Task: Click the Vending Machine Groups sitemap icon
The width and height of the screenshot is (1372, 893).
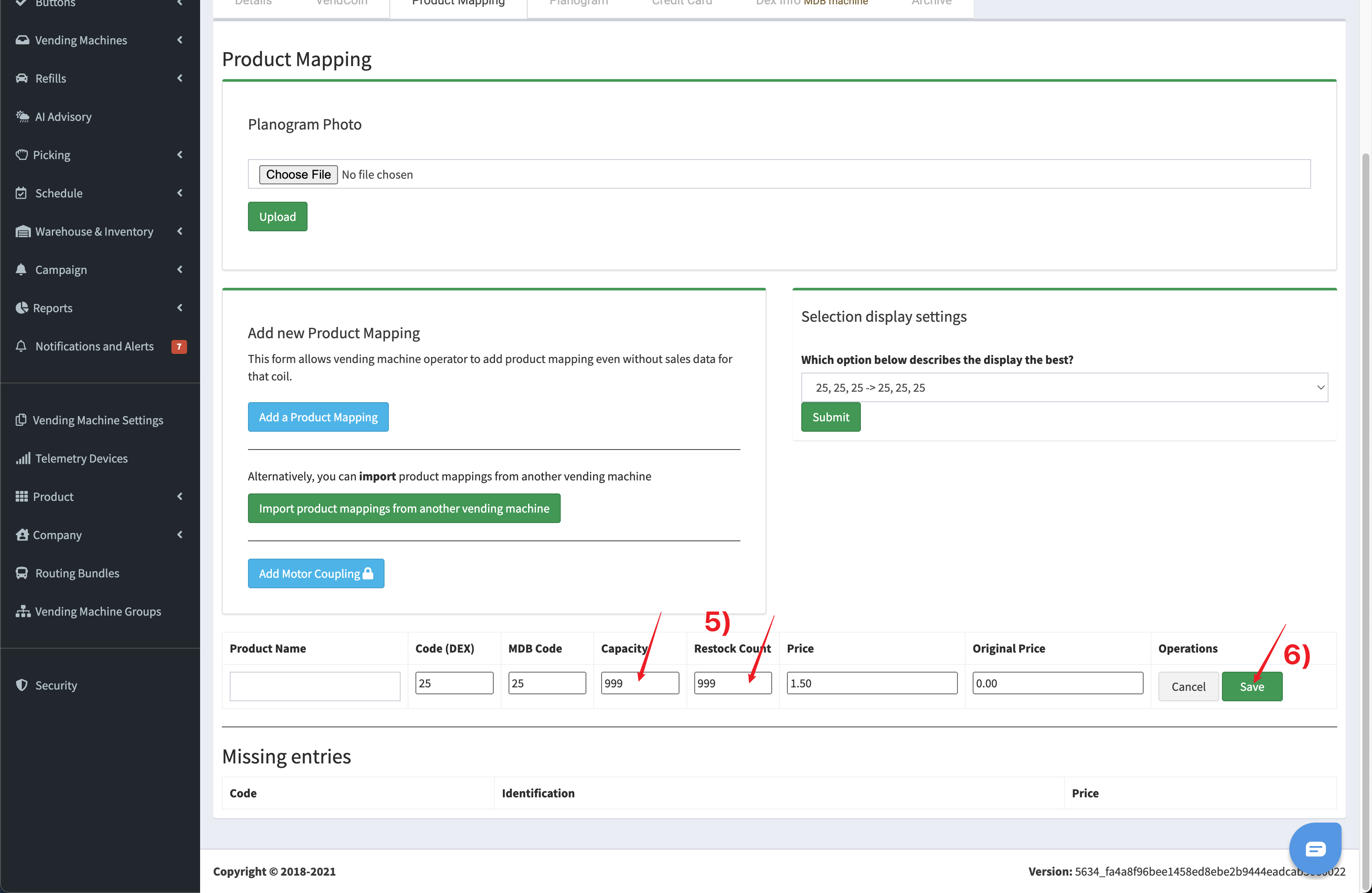Action: 23,611
